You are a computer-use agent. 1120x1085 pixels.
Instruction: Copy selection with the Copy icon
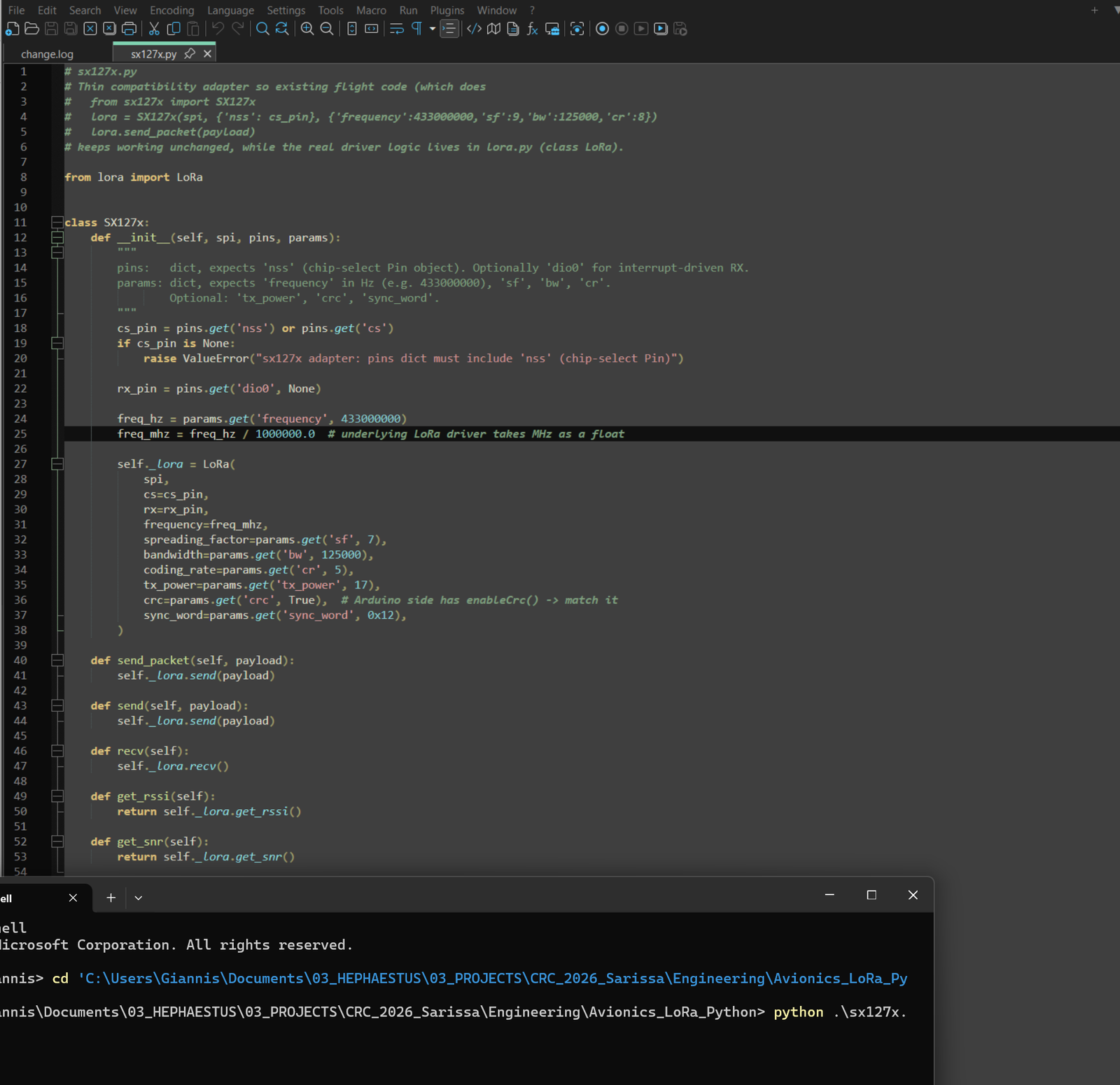(174, 29)
